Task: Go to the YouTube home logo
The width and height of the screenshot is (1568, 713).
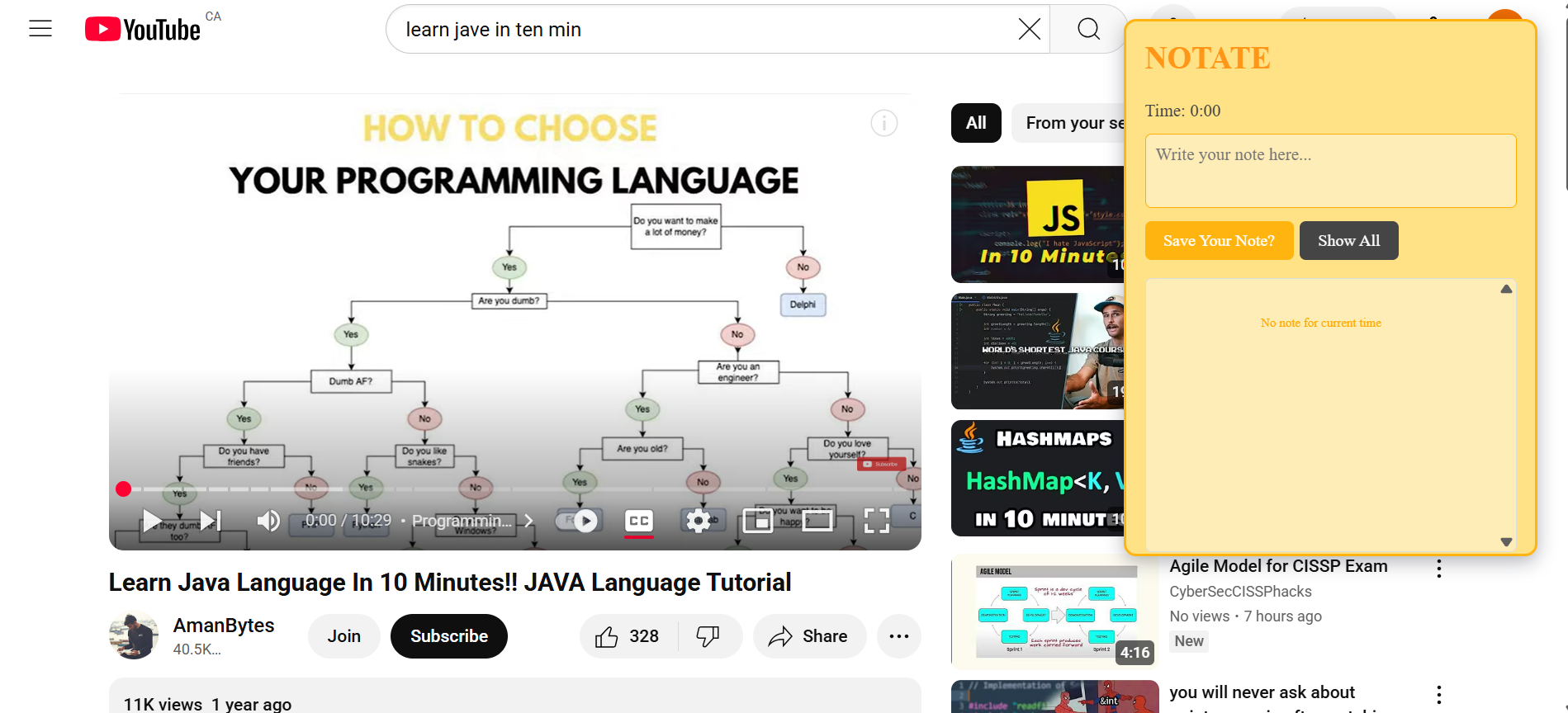Action: coord(143,30)
